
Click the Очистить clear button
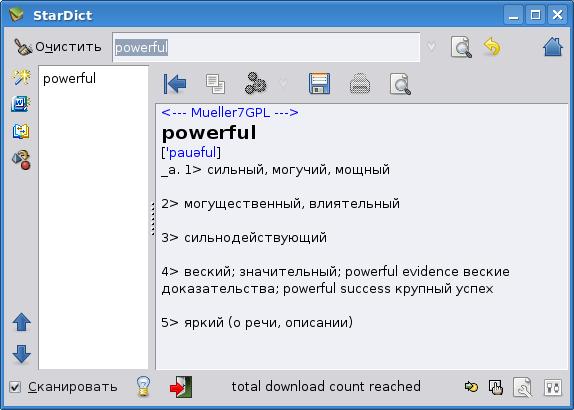point(58,47)
